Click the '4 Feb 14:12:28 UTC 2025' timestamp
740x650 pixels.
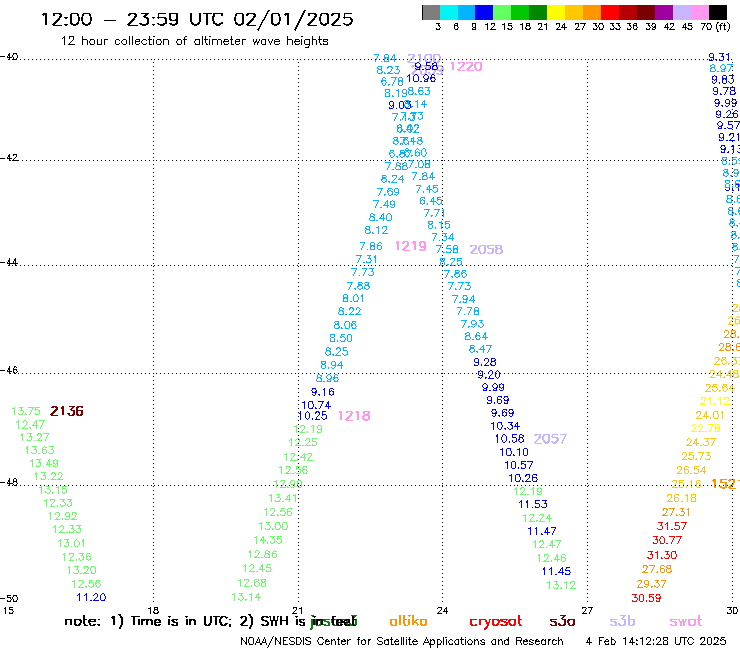pyautogui.click(x=656, y=641)
